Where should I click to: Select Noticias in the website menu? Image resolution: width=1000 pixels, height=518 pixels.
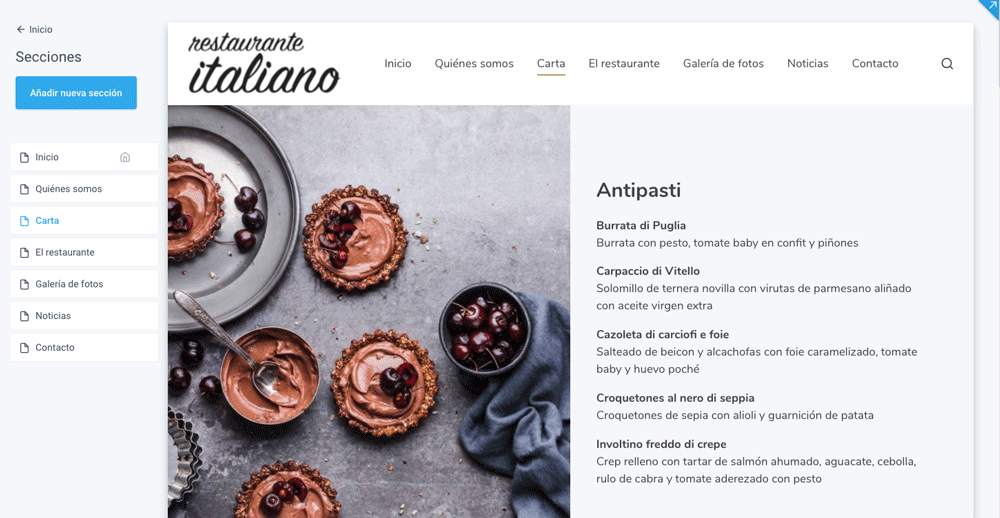coord(807,63)
